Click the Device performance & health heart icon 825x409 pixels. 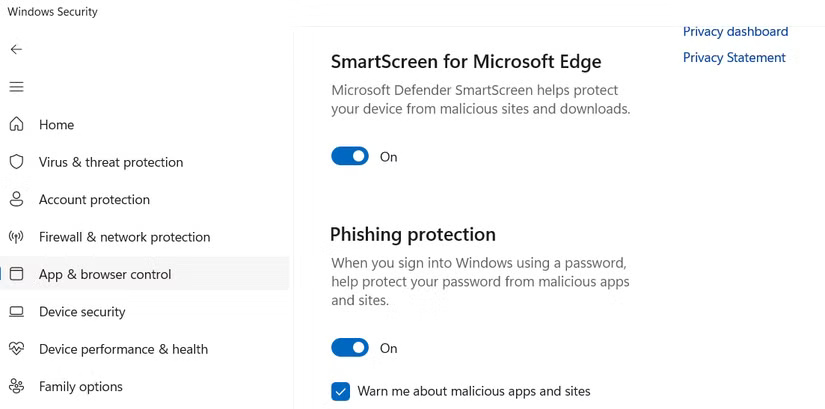tap(16, 349)
